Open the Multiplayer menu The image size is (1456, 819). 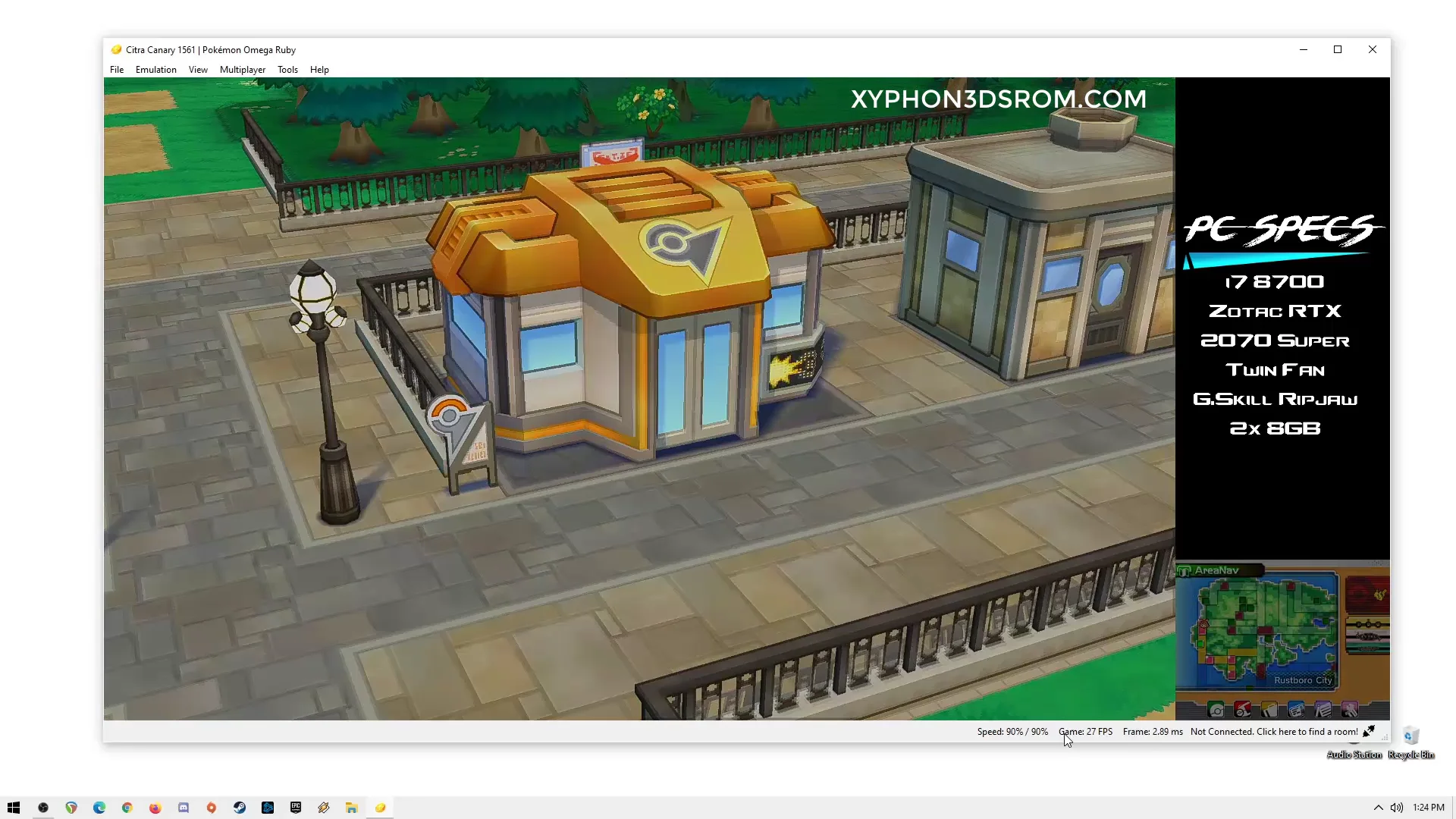click(243, 70)
